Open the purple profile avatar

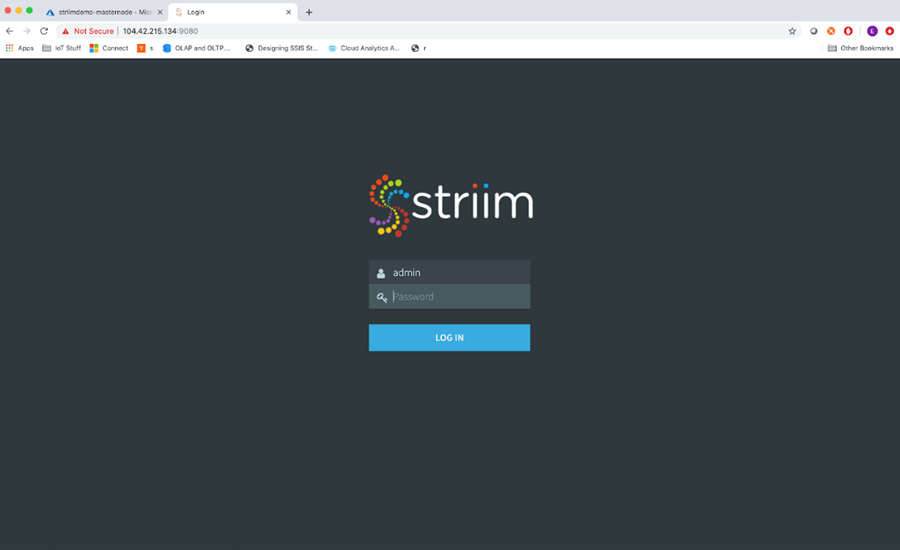click(872, 31)
